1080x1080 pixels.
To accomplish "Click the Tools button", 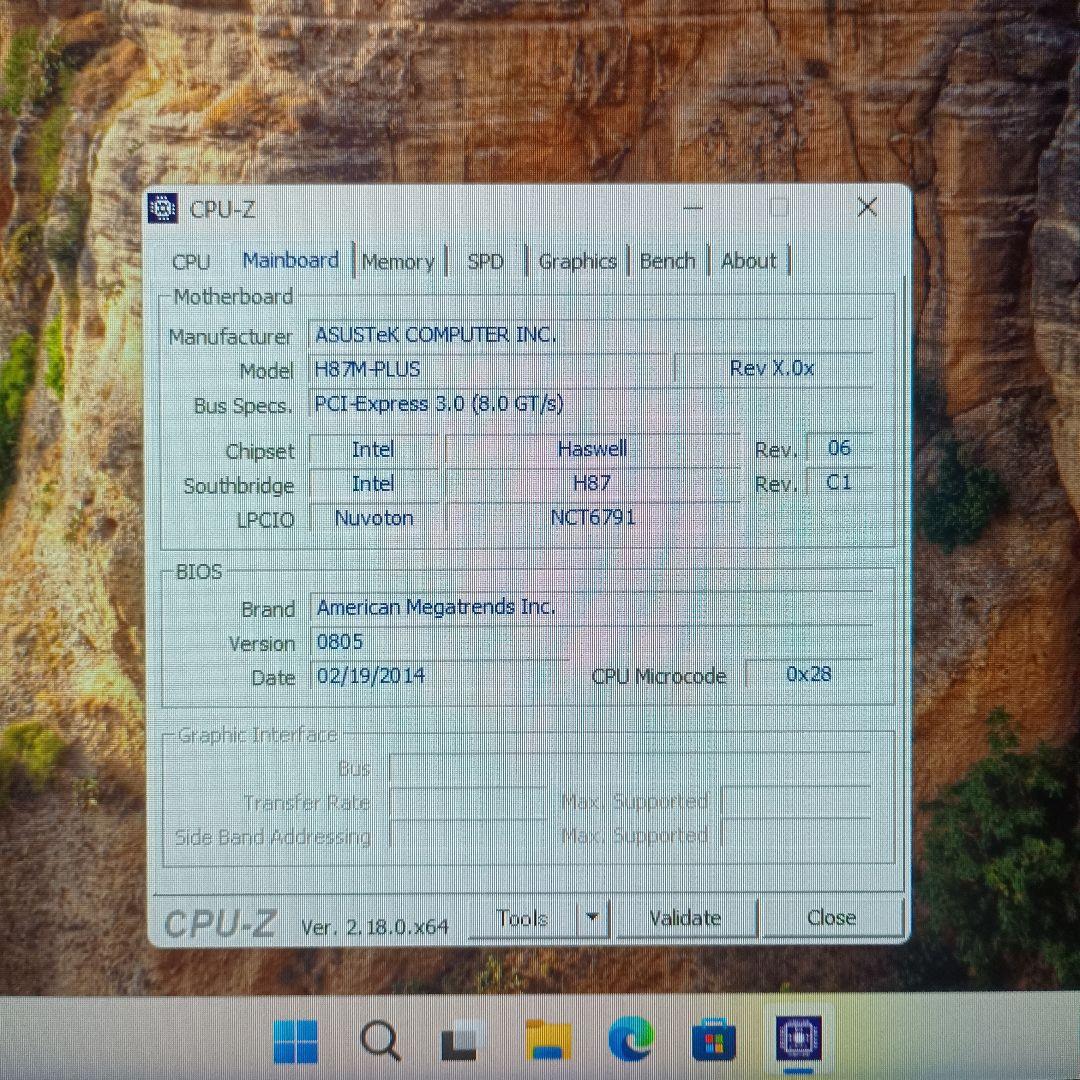I will coord(521,918).
